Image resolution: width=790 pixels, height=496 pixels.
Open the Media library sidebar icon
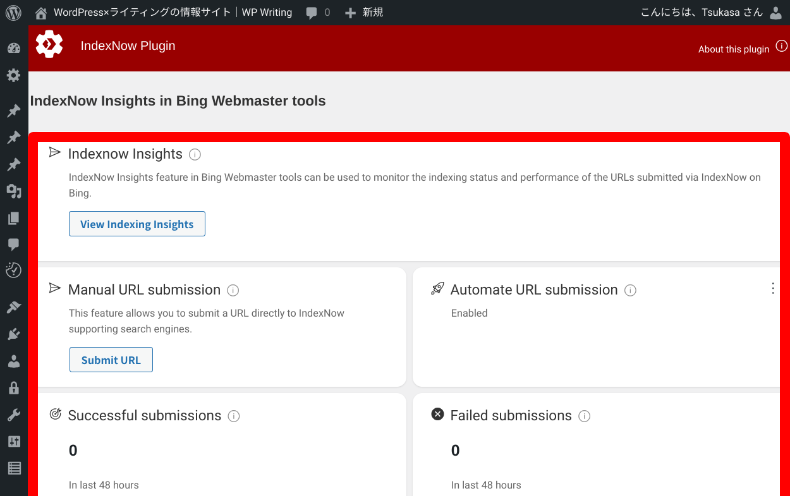pos(14,191)
